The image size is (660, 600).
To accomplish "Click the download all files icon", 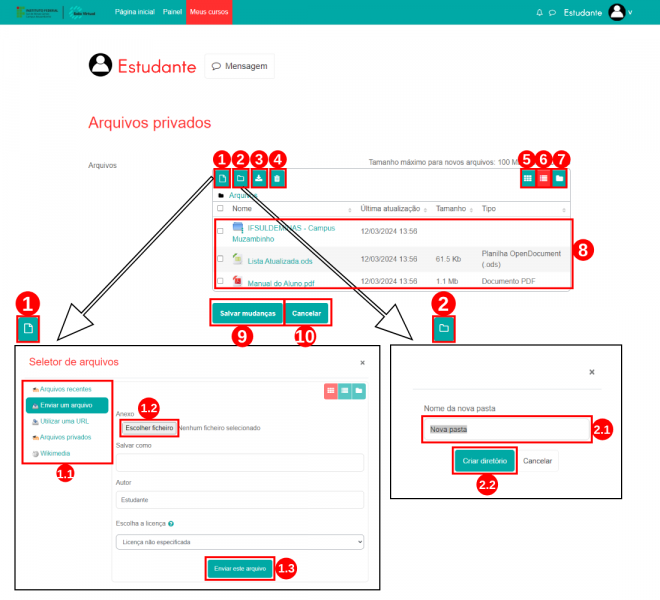I will click(259, 179).
